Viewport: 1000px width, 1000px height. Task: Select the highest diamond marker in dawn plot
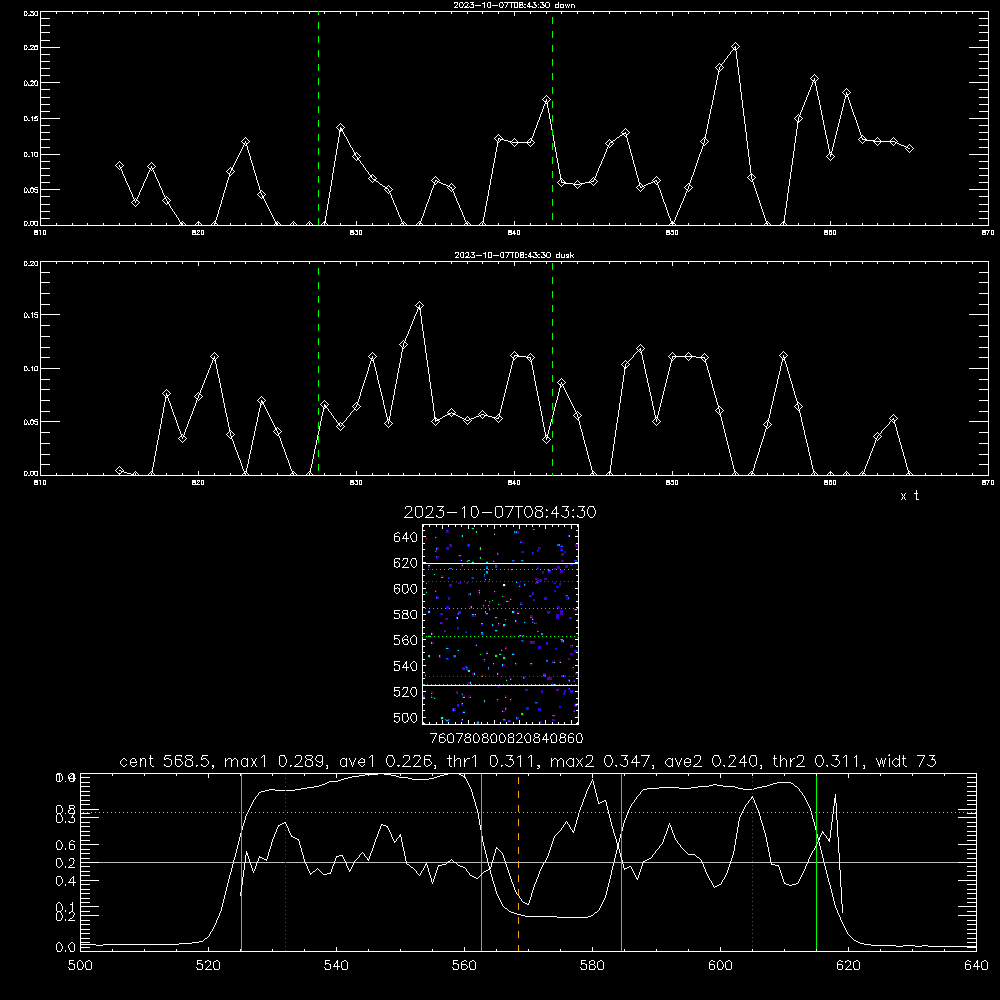click(735, 47)
